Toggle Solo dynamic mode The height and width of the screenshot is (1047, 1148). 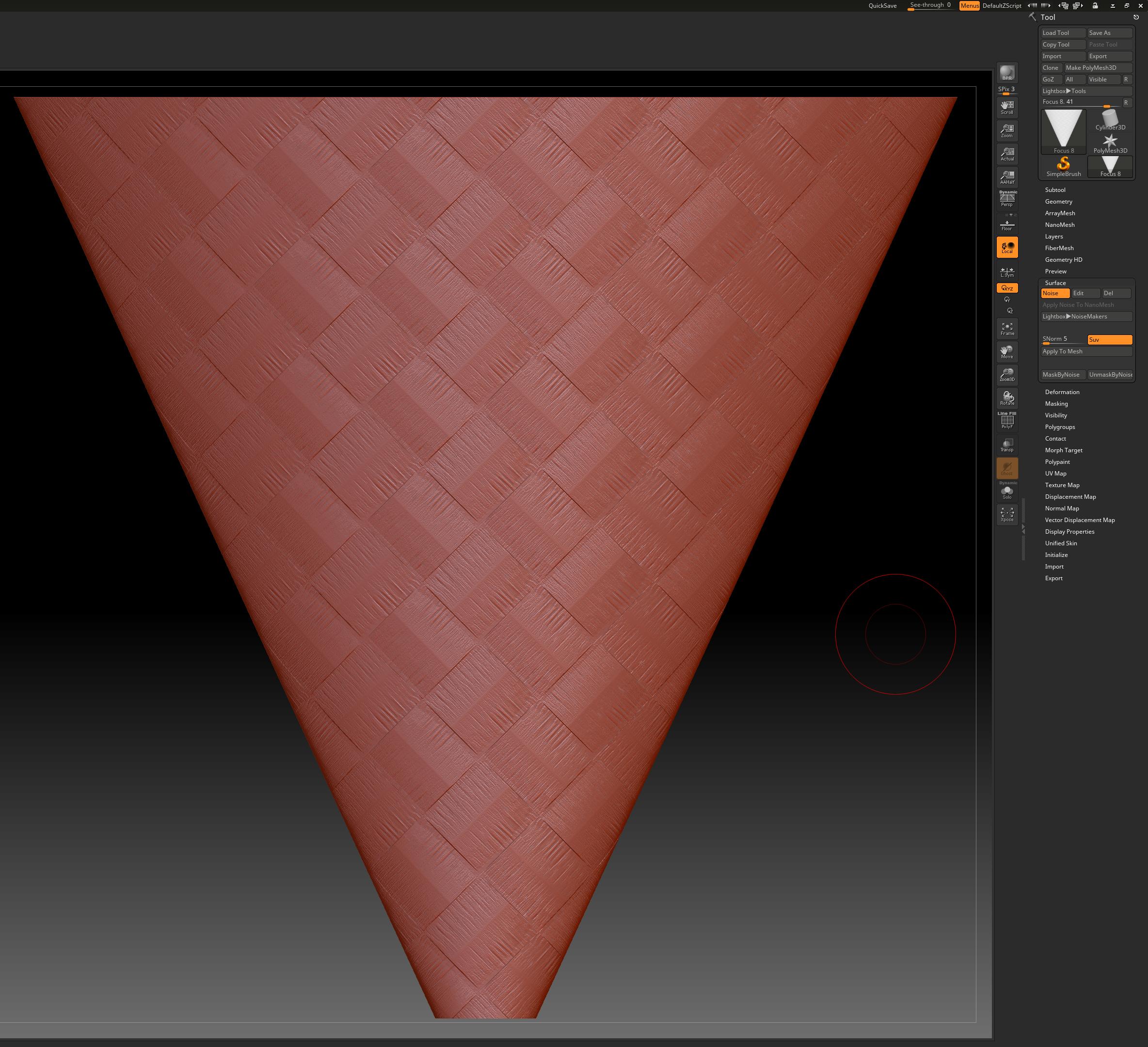[1007, 492]
